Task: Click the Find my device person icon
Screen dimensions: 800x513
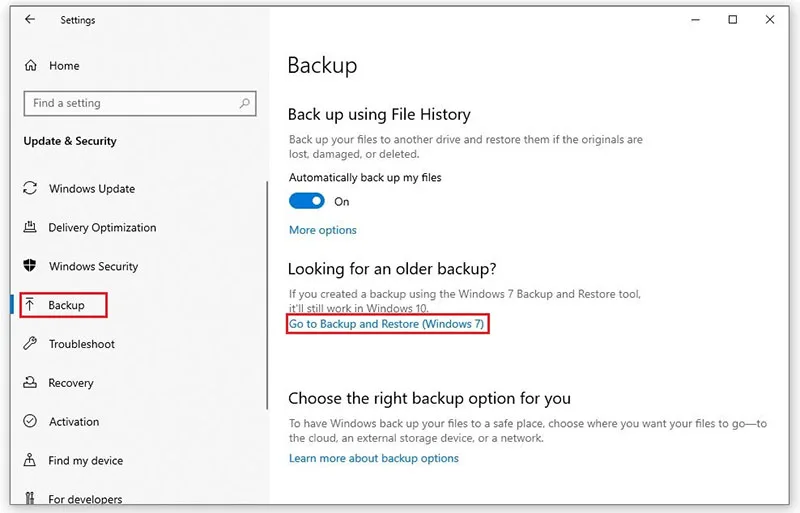Action: [30, 460]
